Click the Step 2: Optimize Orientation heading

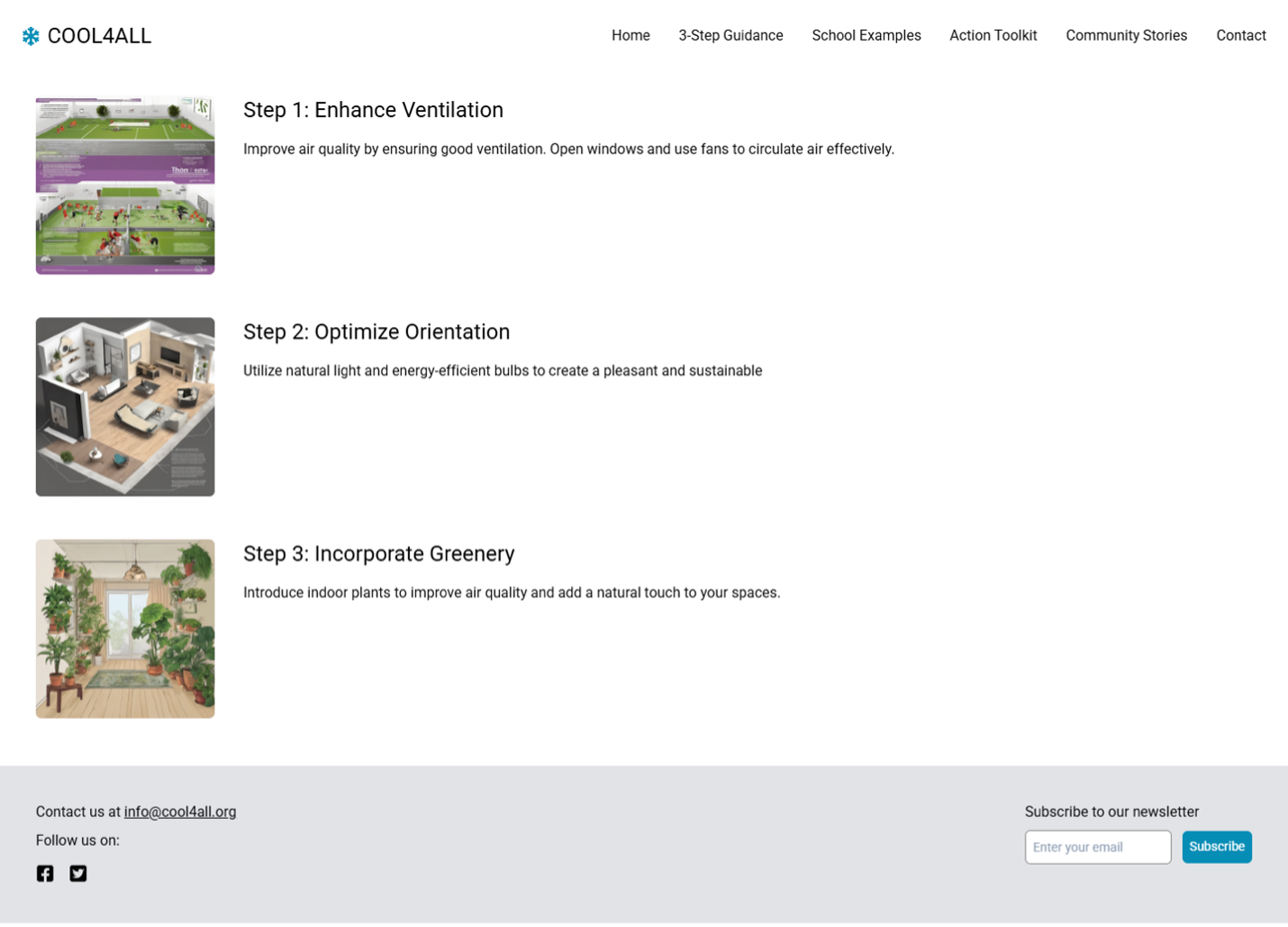376,332
